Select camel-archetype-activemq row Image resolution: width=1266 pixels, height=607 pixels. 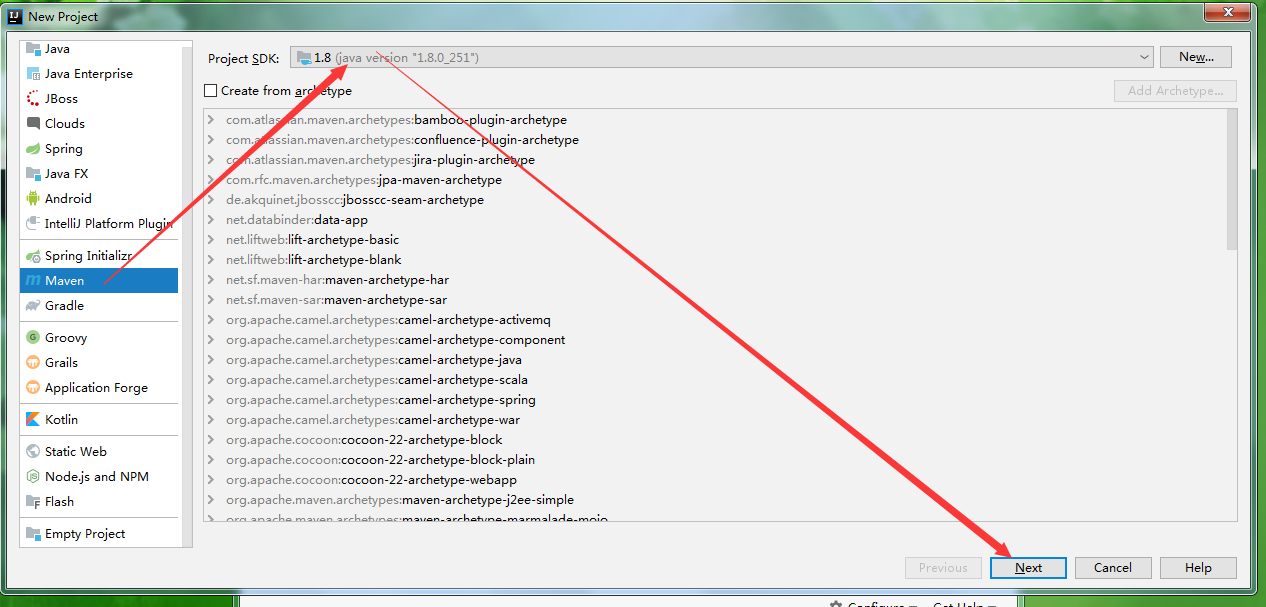point(714,320)
